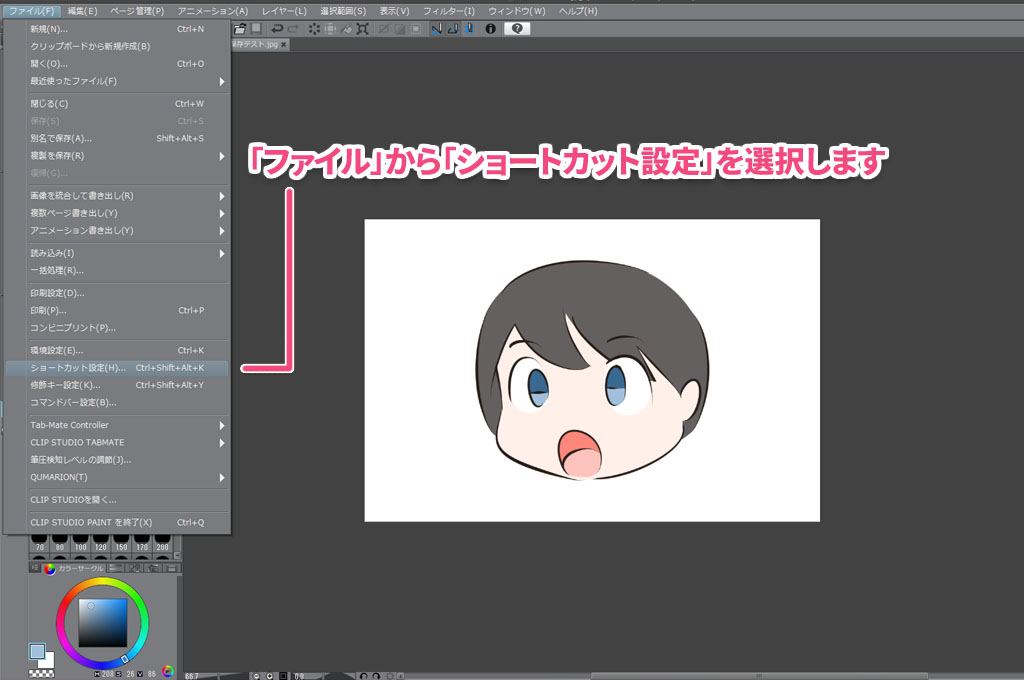Click the color wheel icon beside HSV values
The height and width of the screenshot is (680, 1024).
click(x=168, y=671)
